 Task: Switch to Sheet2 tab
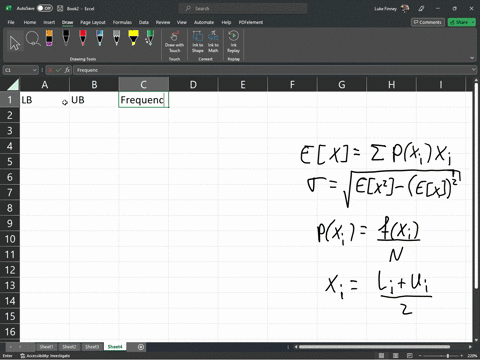pyautogui.click(x=69, y=347)
